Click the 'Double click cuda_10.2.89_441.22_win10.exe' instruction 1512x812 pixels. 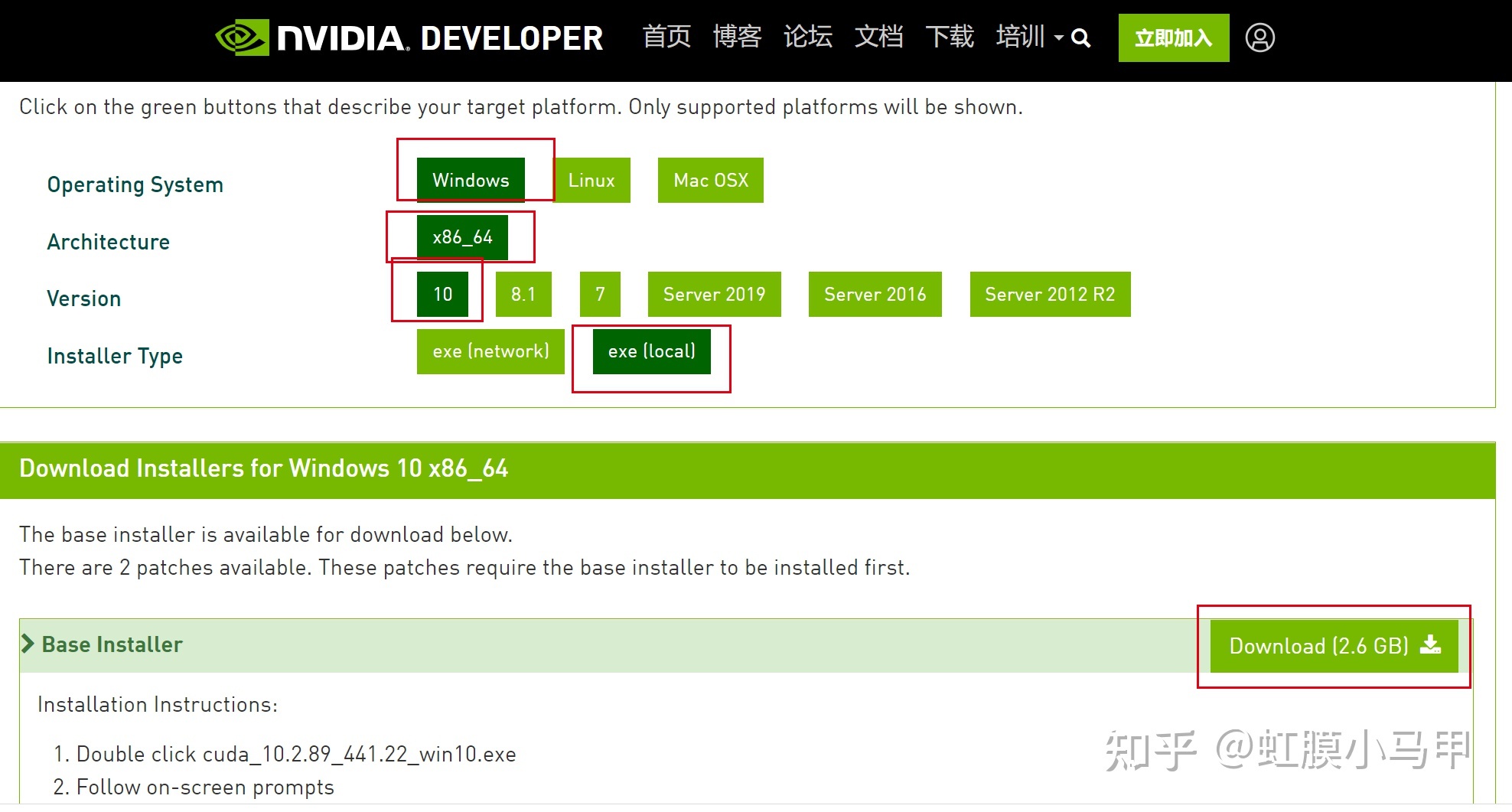click(296, 754)
